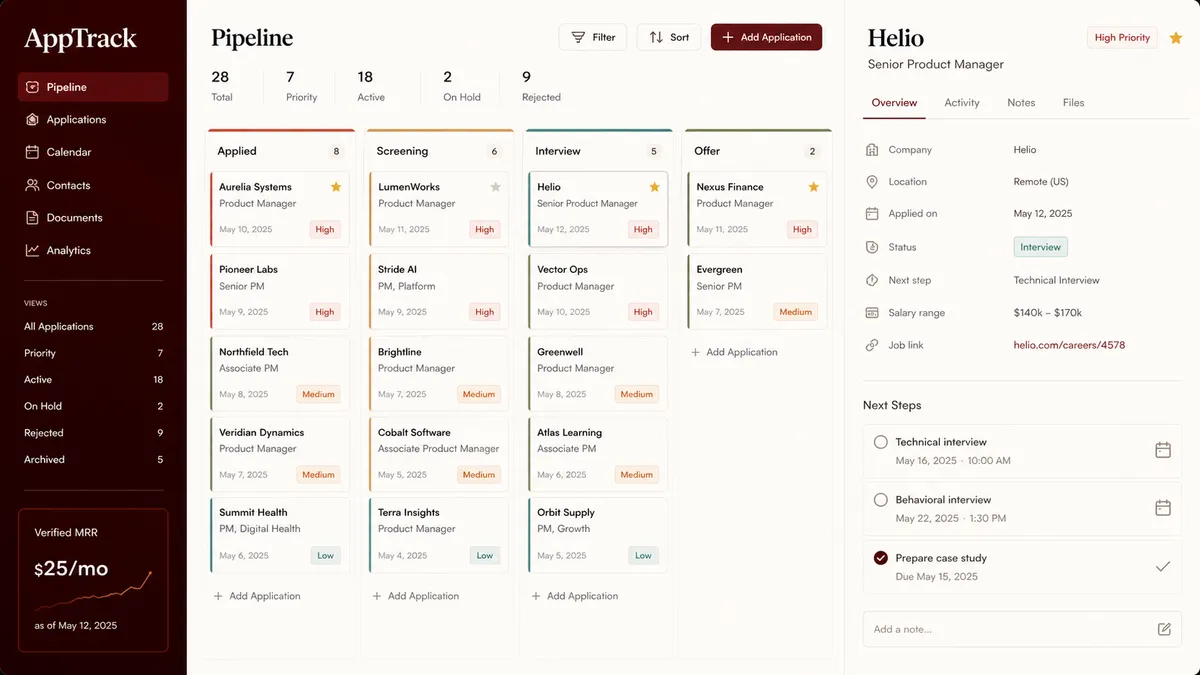
Task: Open the Archived view
Action: pos(93,460)
